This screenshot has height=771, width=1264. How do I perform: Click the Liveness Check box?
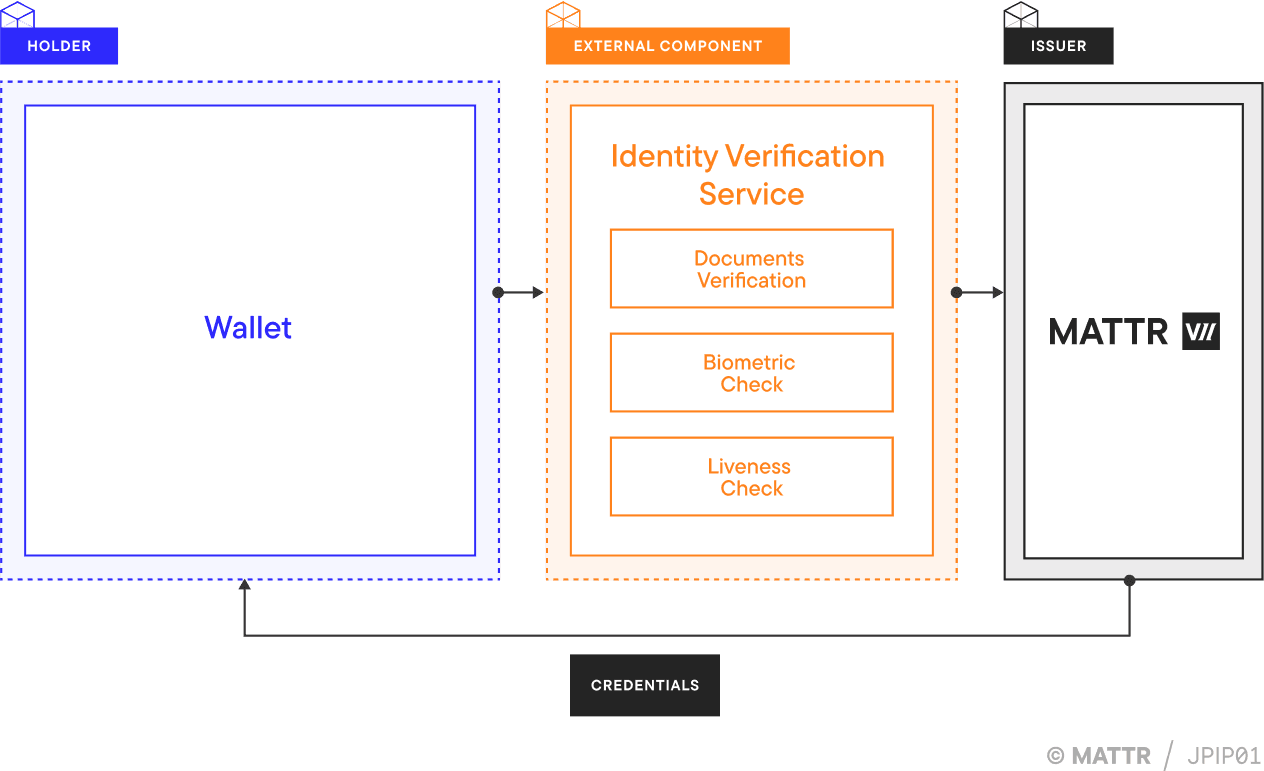[751, 477]
